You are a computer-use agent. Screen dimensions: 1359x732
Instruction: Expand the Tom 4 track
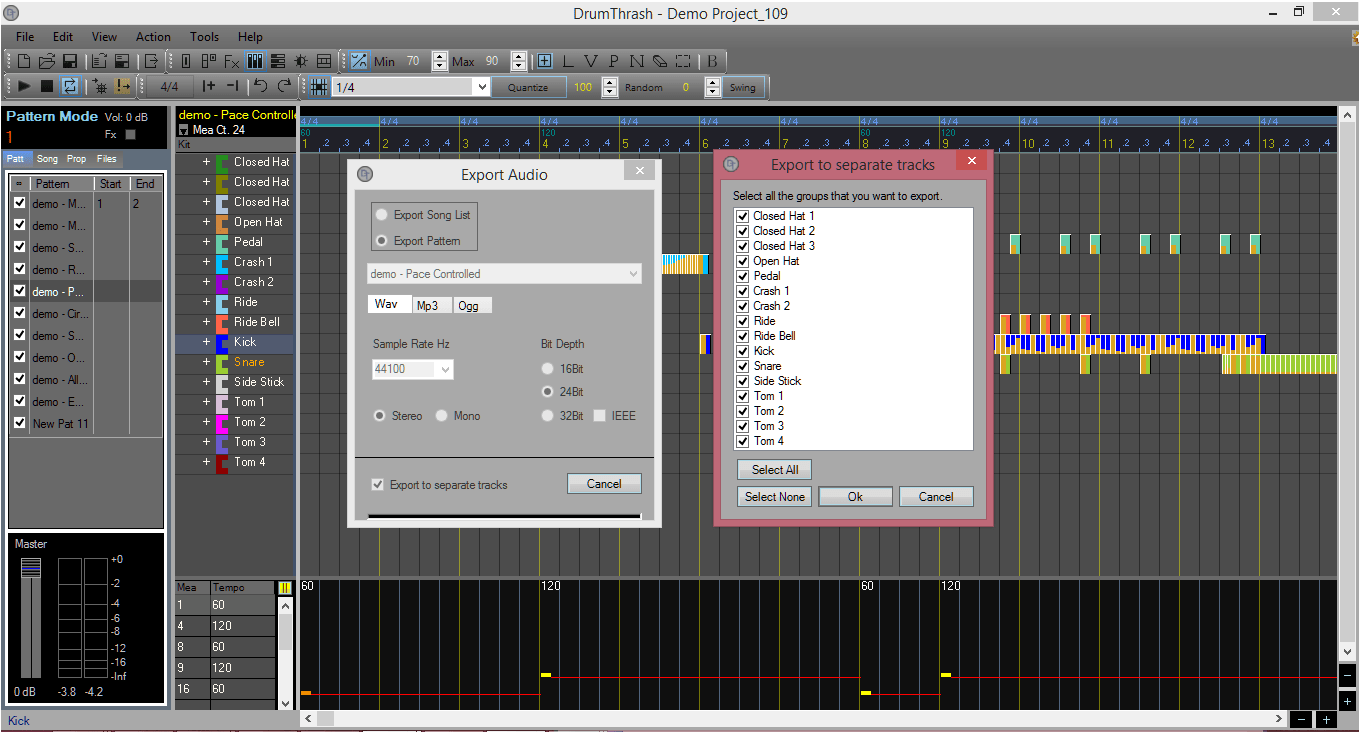click(207, 462)
